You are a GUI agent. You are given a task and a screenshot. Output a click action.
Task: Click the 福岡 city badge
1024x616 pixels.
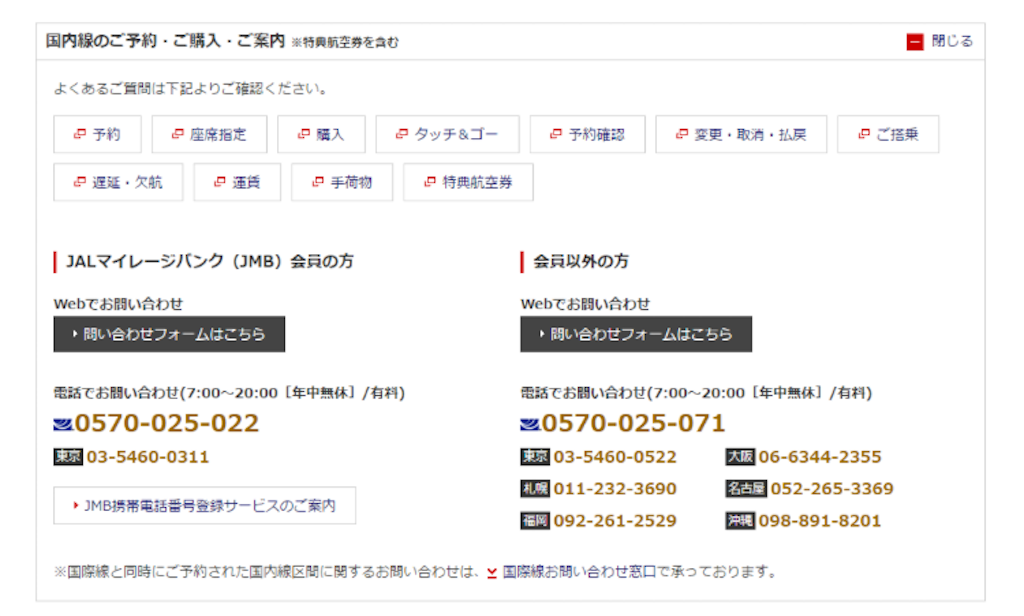[535, 521]
